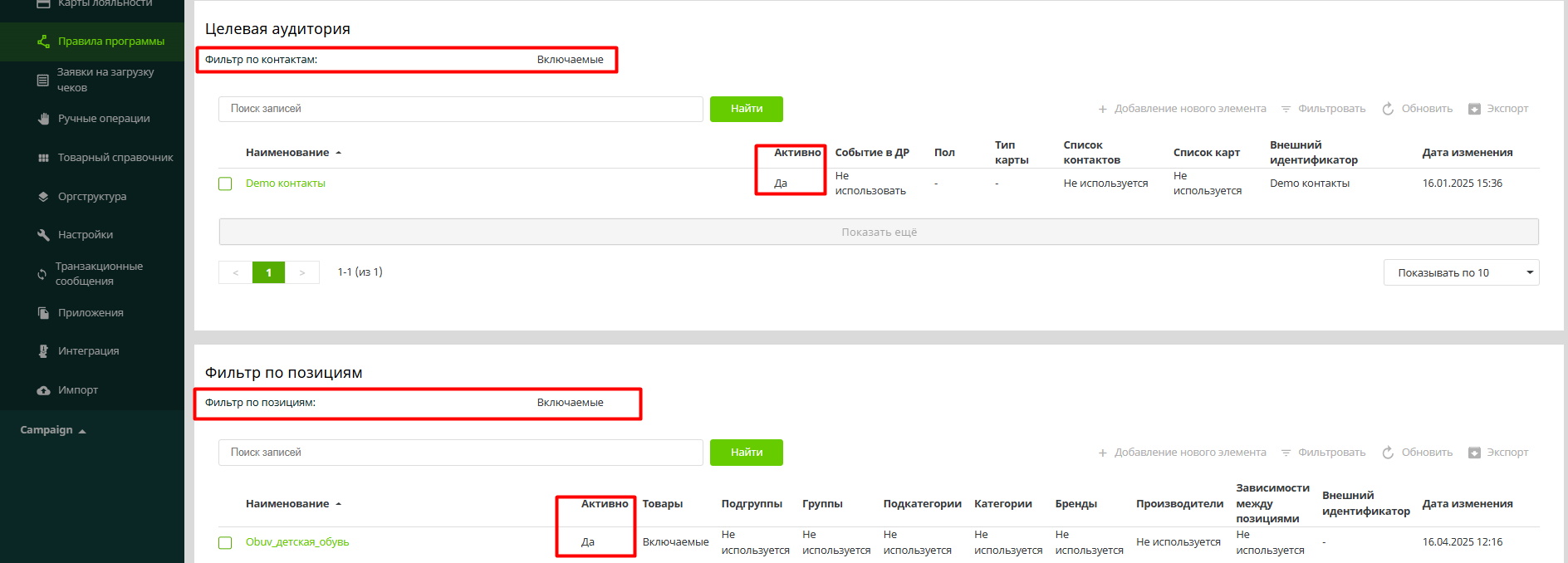
Task: Click Показать ещё bar under contacts table
Action: click(x=878, y=233)
